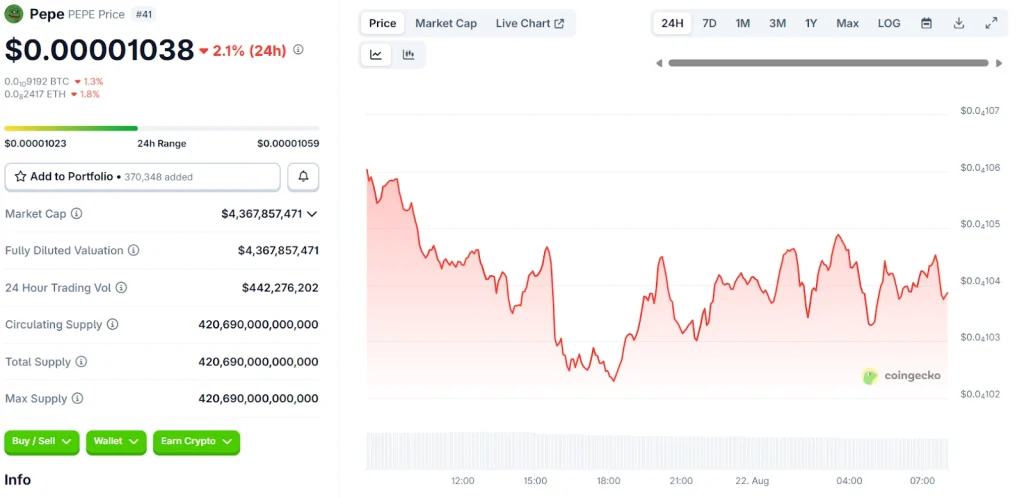Open the Buy / Sell dropdown

pos(42,442)
